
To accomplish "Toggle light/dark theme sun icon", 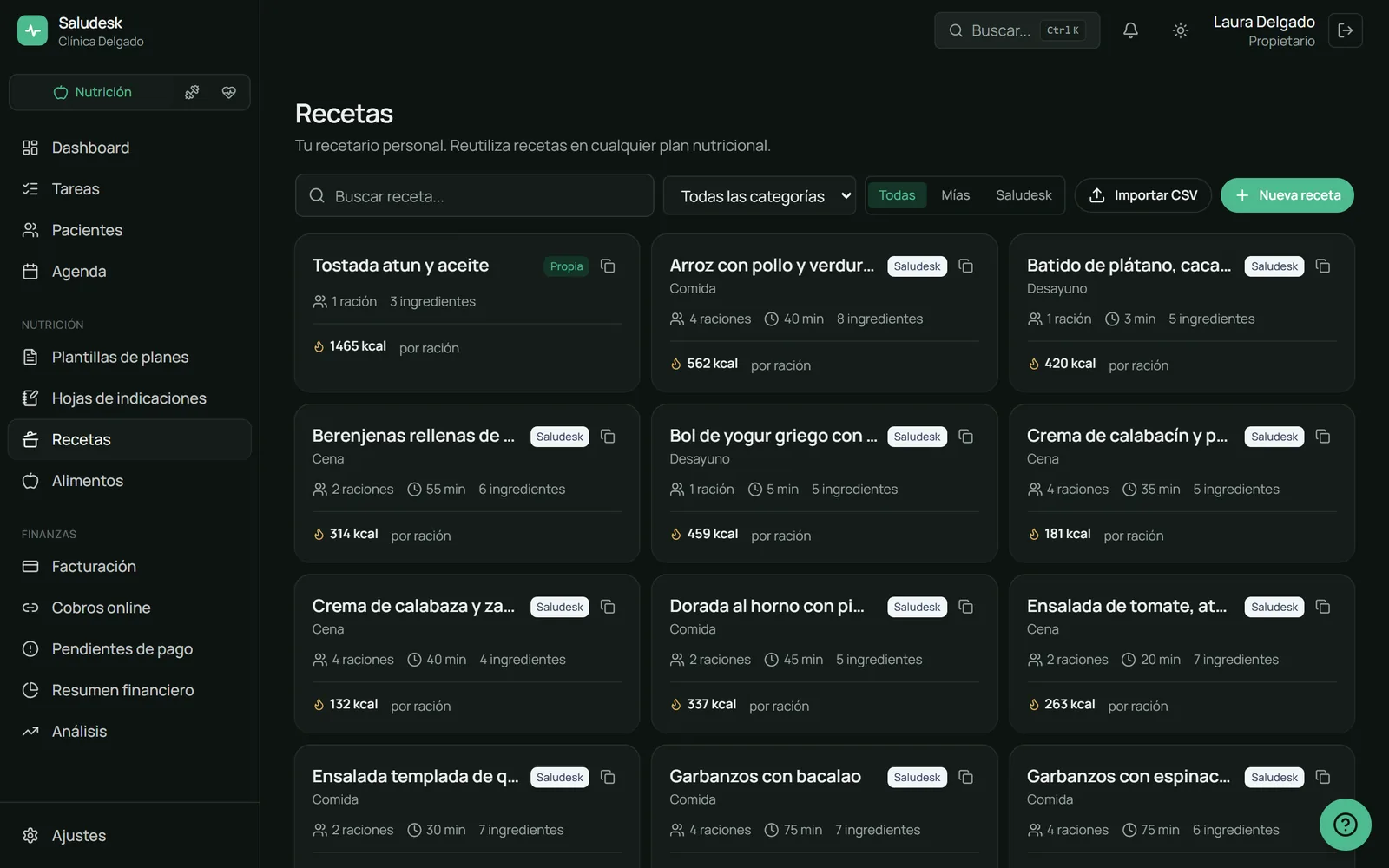I will click(1181, 30).
